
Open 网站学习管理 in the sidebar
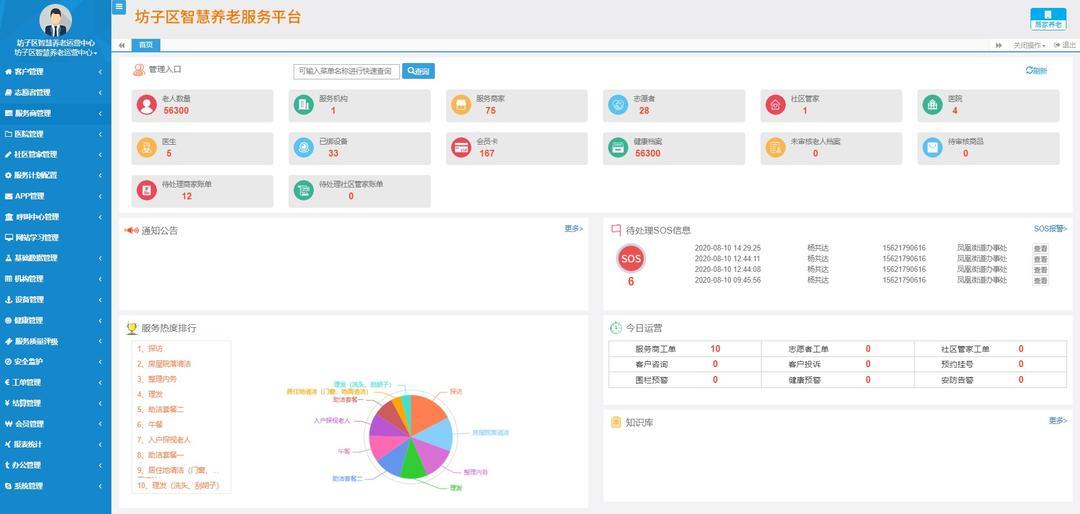tap(55, 237)
